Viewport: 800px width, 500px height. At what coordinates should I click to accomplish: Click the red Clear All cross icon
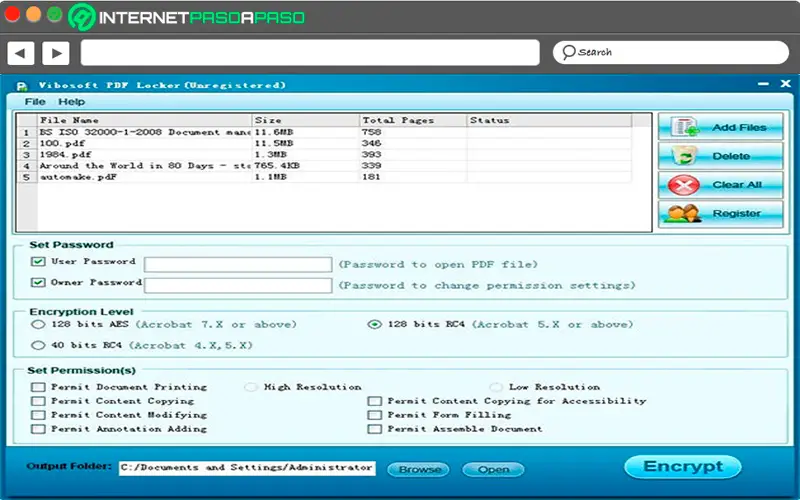[x=684, y=185]
